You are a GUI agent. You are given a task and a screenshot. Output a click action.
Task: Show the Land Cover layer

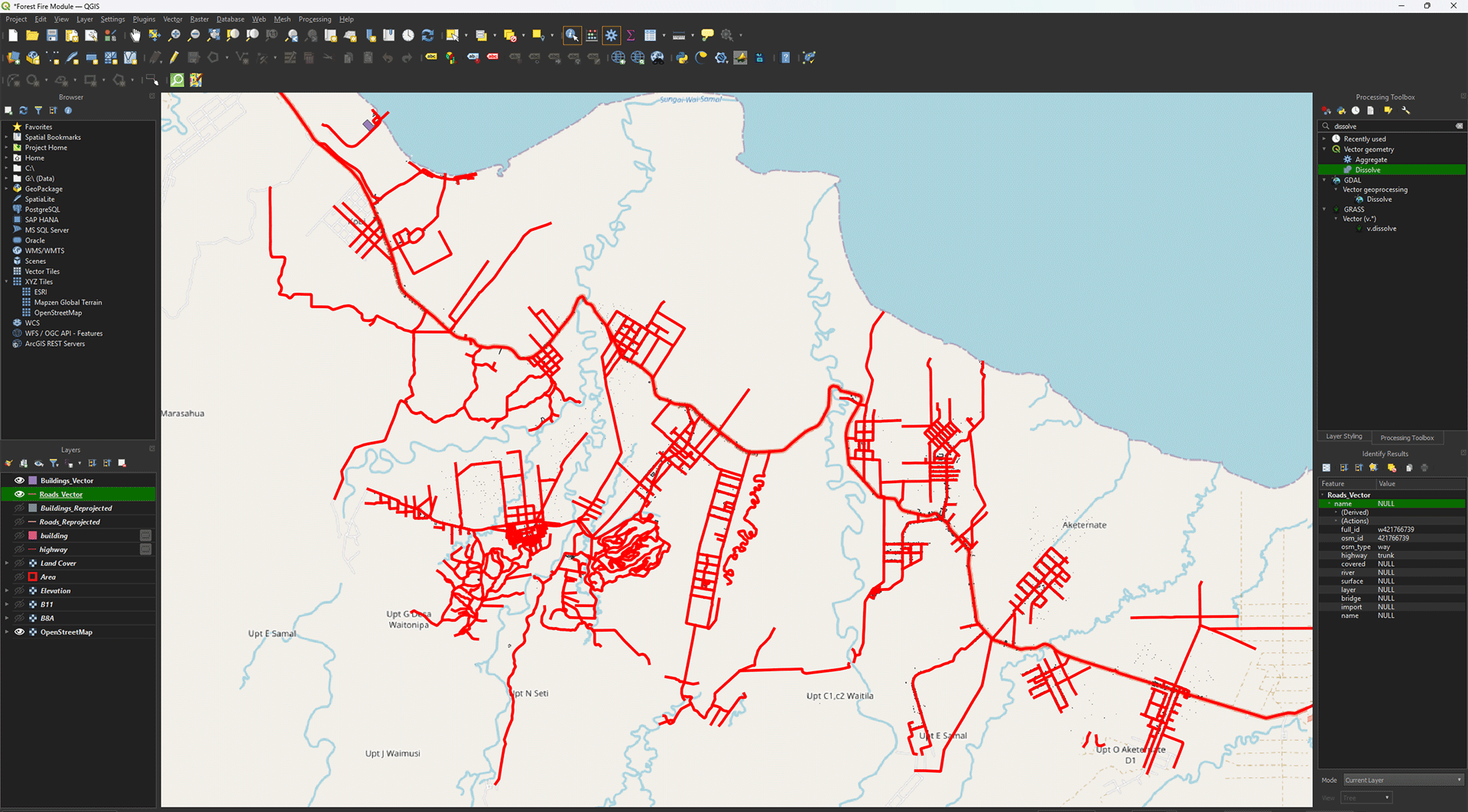point(19,564)
